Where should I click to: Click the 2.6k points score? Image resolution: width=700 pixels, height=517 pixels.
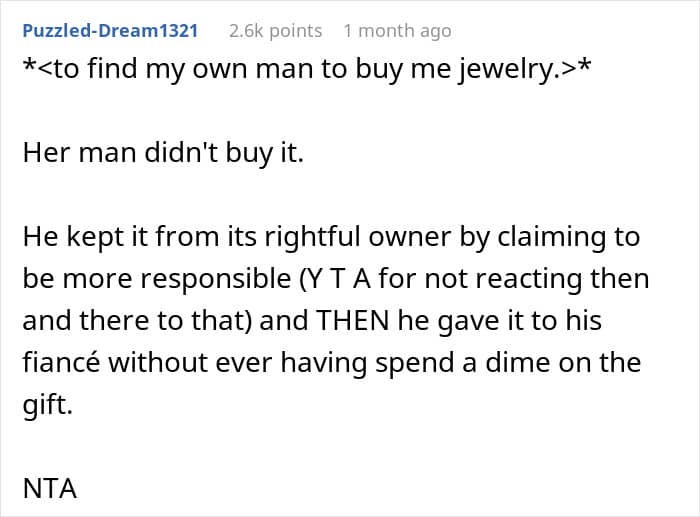(275, 31)
